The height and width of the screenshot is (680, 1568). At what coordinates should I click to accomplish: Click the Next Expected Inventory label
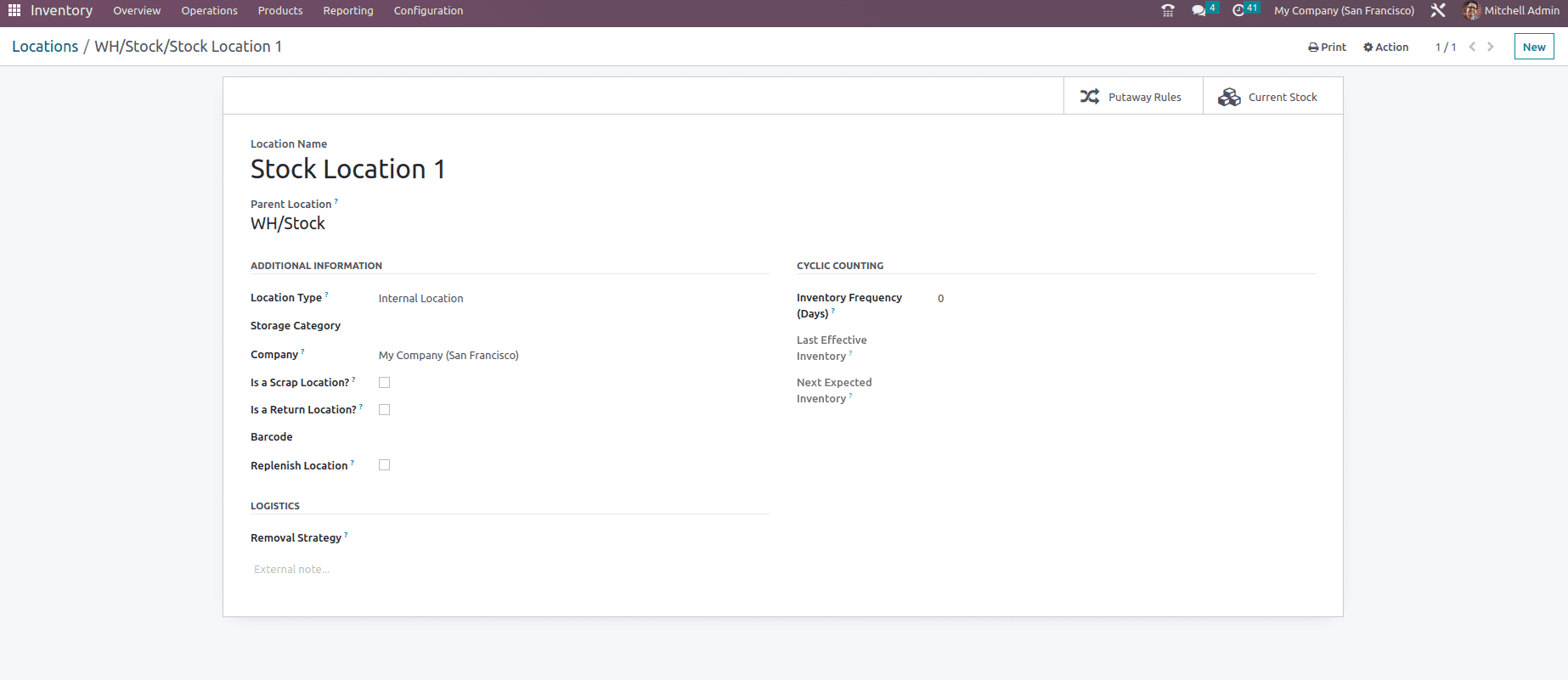[x=834, y=391]
